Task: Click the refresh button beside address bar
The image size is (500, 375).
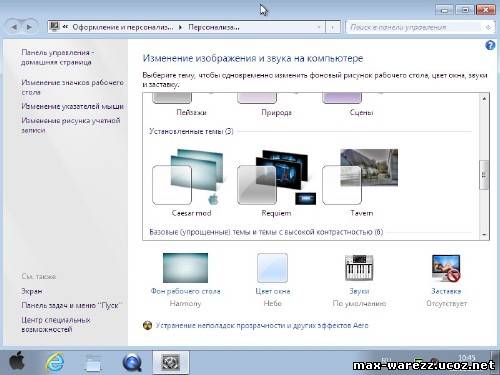Action: (333, 27)
